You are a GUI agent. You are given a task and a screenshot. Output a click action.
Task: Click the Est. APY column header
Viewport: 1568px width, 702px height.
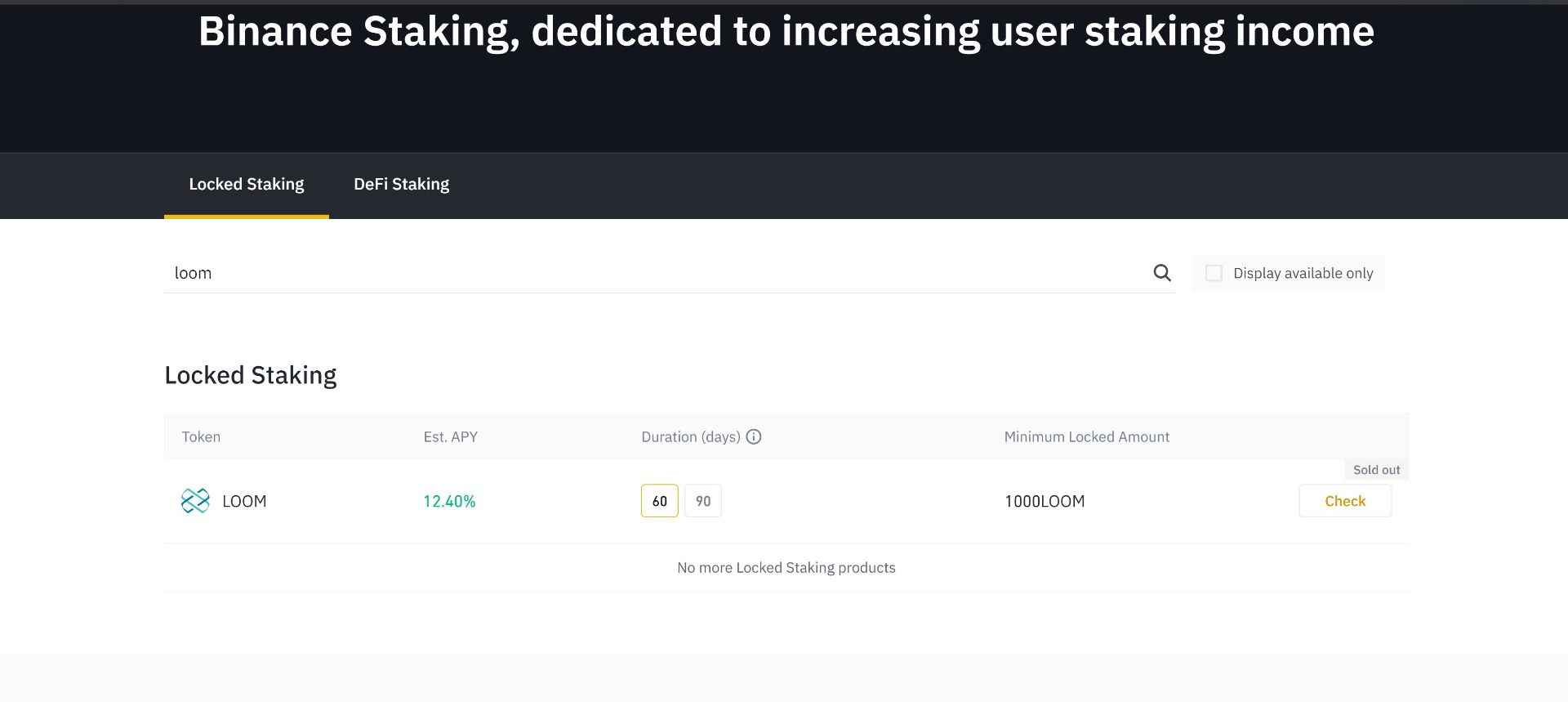click(x=451, y=437)
